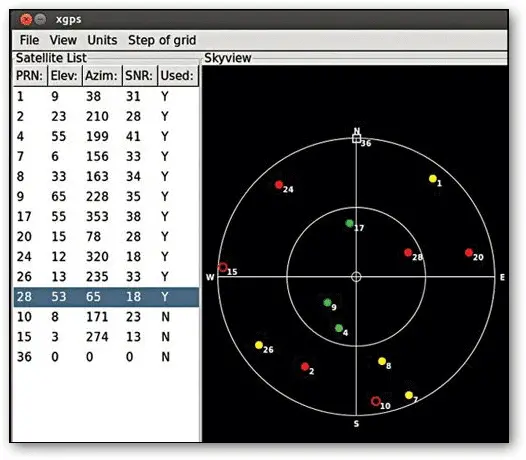Click the W compass label
The image size is (526, 460).
pyautogui.click(x=210, y=277)
